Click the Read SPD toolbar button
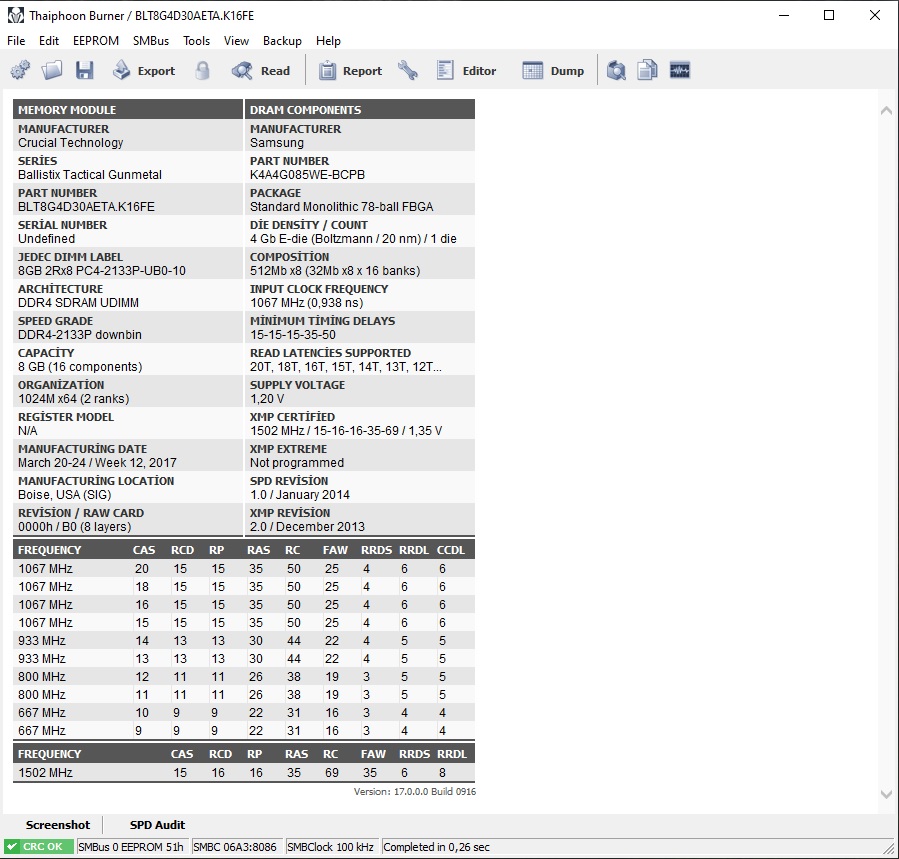The width and height of the screenshot is (899, 859). click(261, 71)
